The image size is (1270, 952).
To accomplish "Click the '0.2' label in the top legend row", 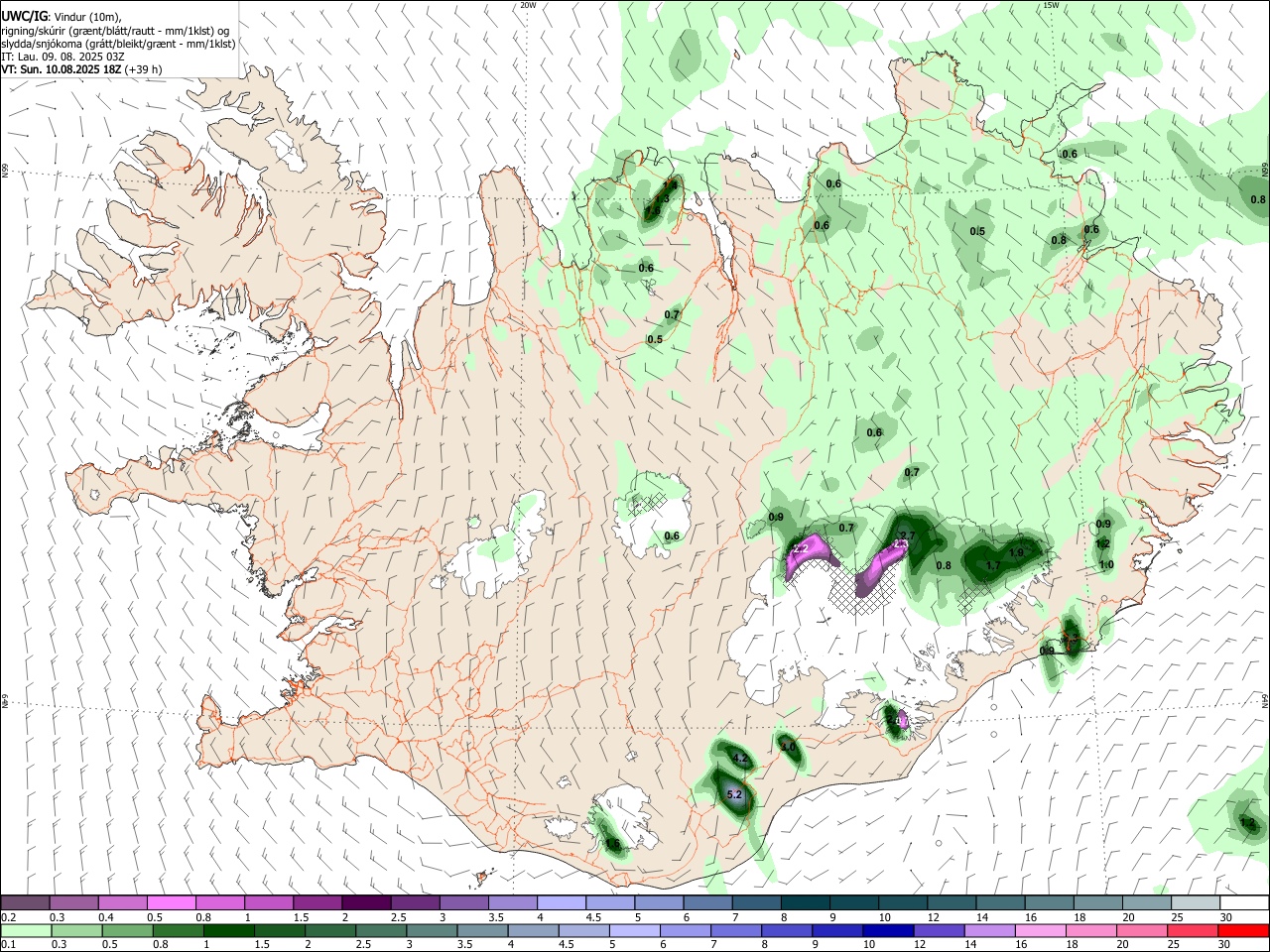I will point(8,916).
